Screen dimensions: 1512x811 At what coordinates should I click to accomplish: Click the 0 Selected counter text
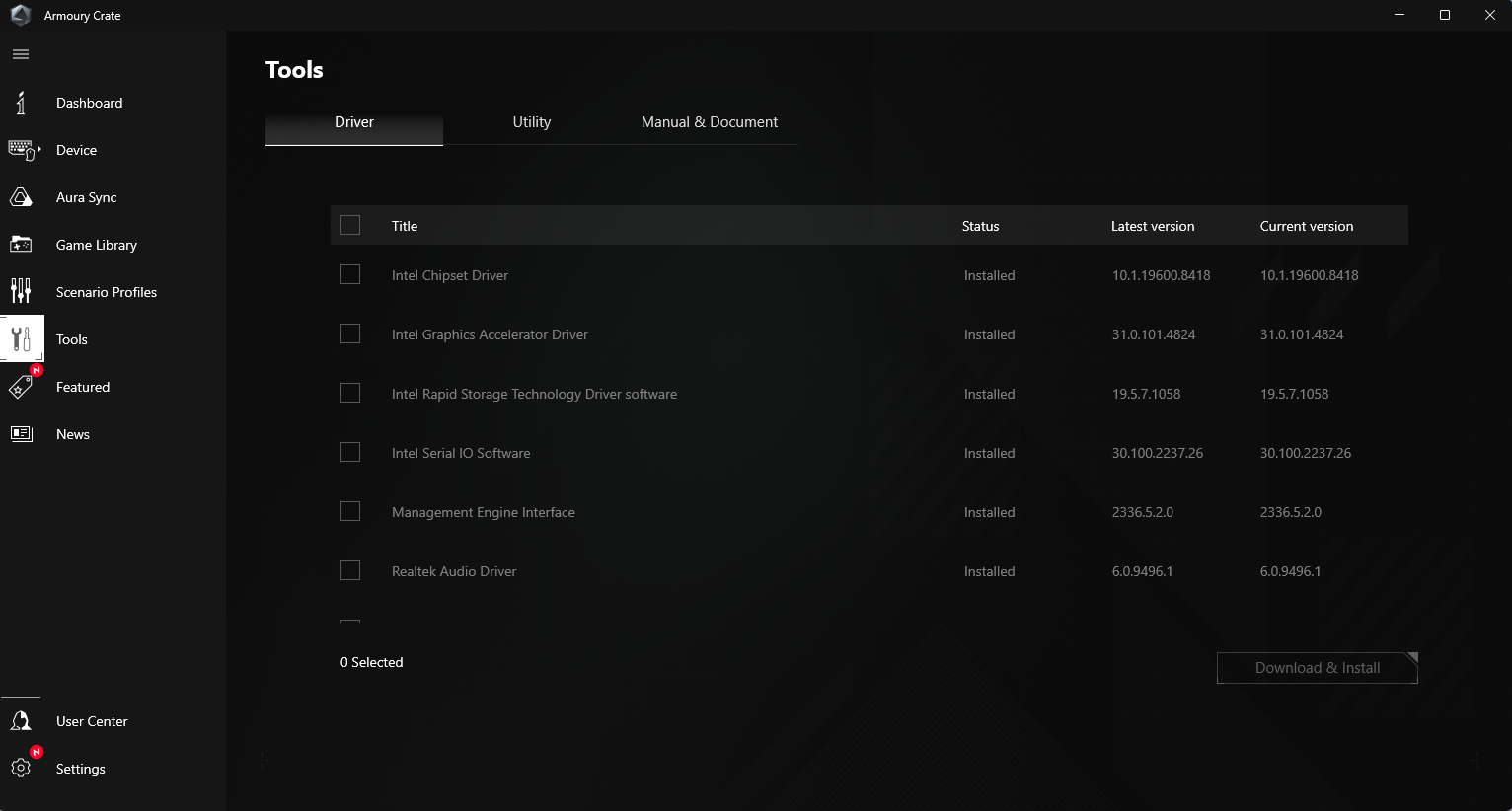(372, 662)
